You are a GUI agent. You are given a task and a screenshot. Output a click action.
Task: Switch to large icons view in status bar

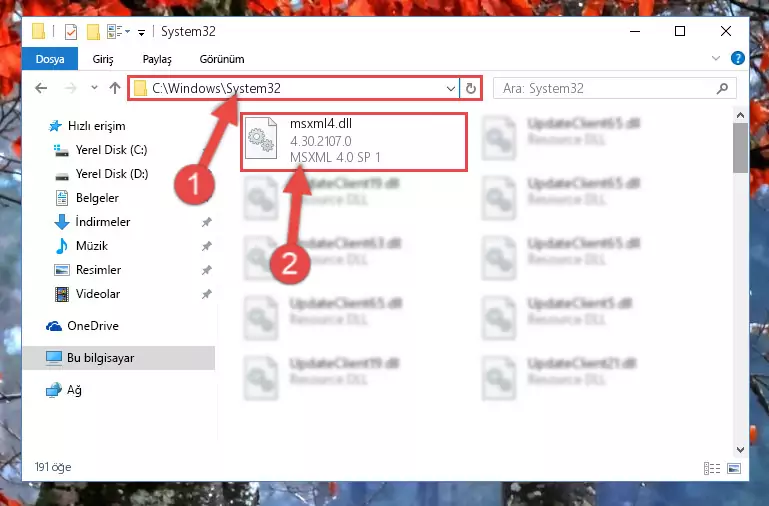point(734,468)
